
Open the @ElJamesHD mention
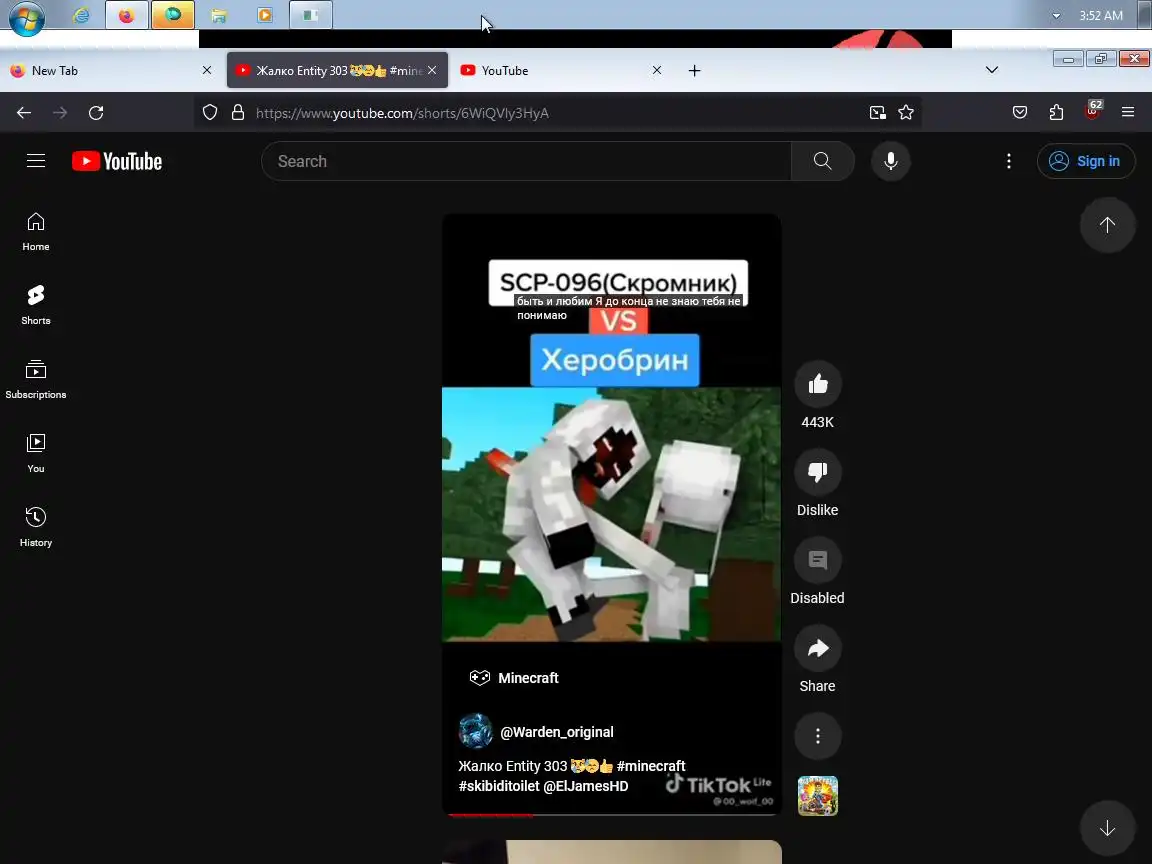[586, 786]
